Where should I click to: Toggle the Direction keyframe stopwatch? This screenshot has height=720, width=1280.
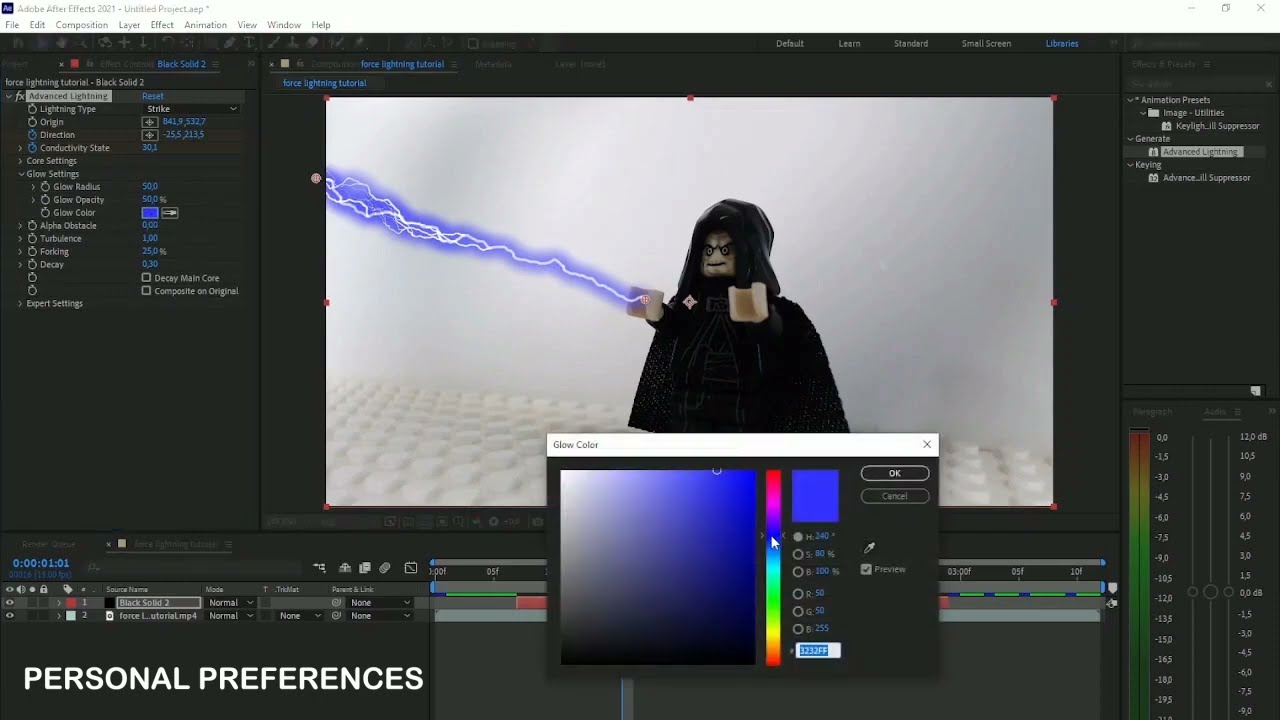pos(32,135)
